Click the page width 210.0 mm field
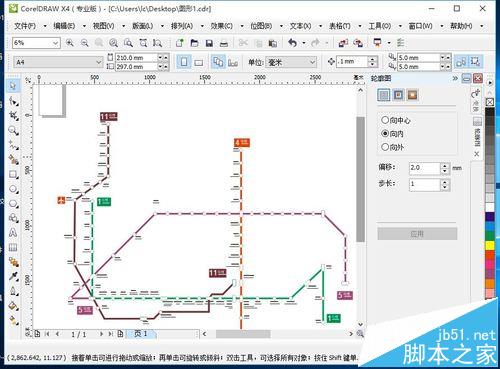The width and height of the screenshot is (500, 369). 136,58
